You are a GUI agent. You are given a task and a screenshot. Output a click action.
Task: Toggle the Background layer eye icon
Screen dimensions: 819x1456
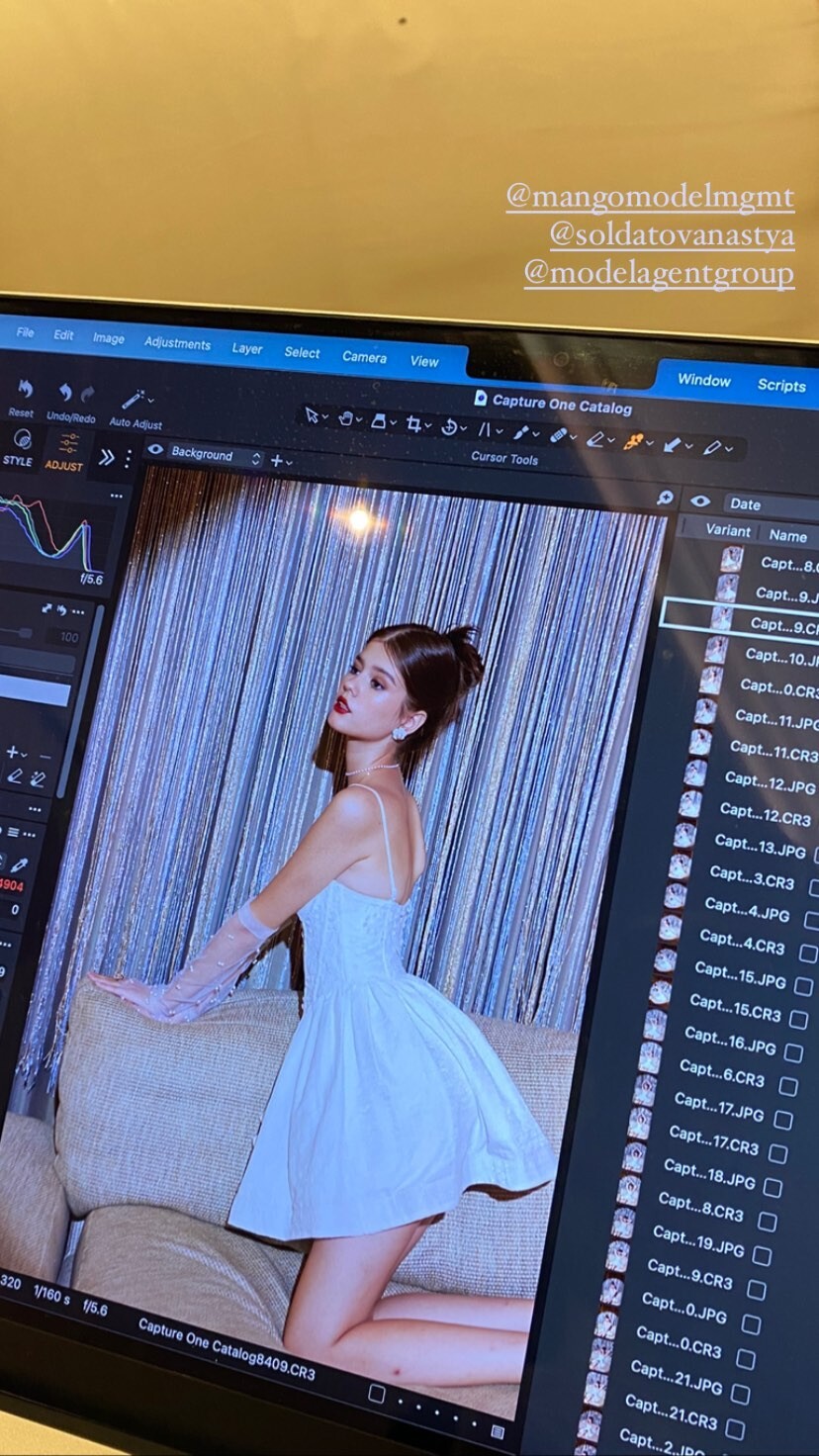tap(155, 450)
